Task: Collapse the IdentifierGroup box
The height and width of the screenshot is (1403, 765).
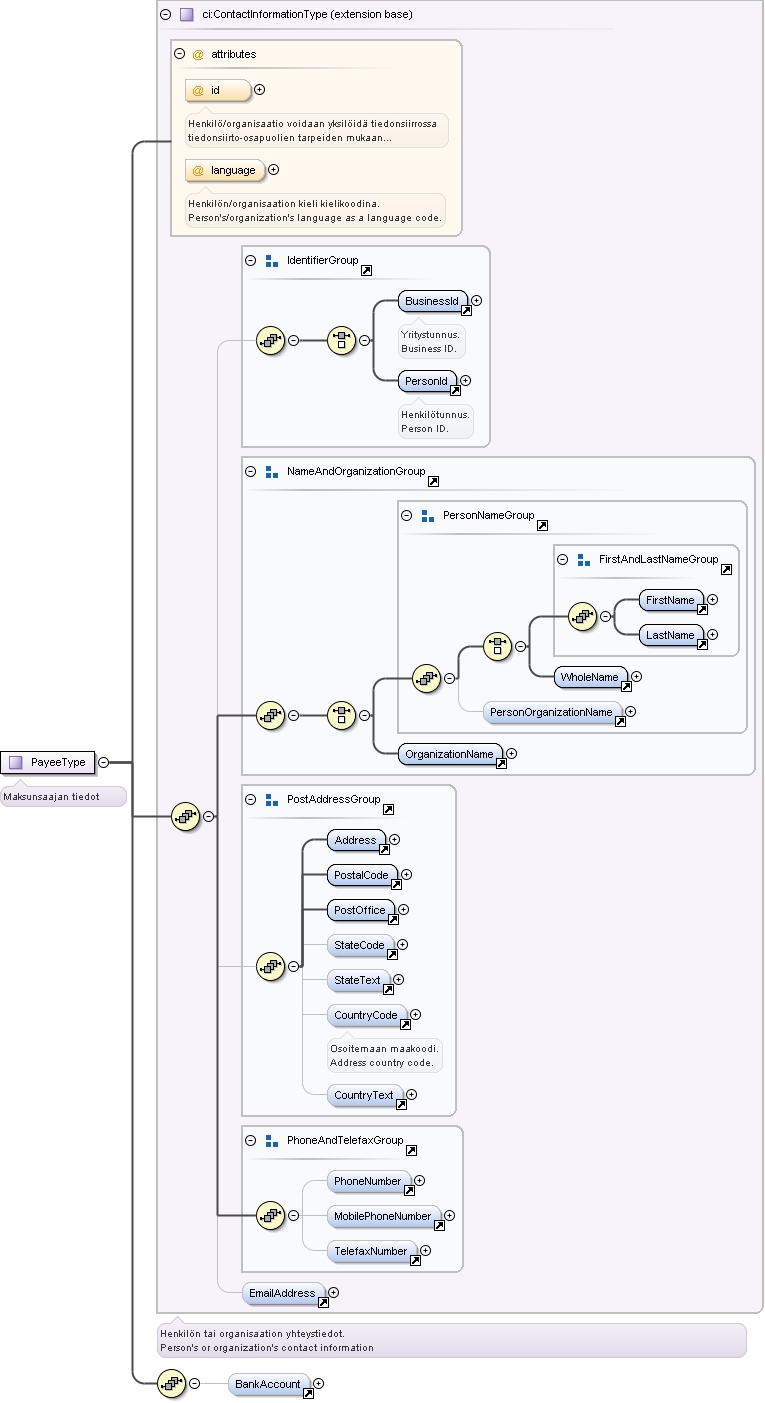Action: [x=250, y=260]
